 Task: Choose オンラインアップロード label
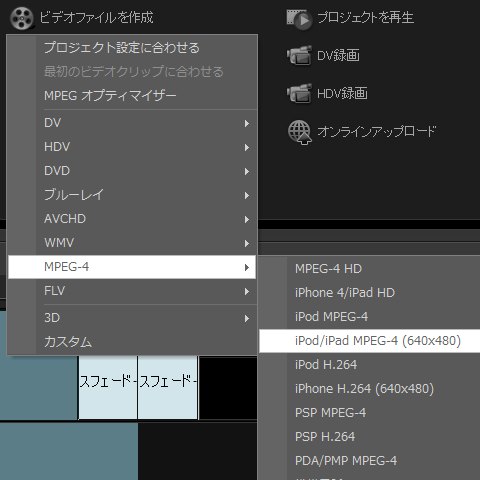tap(376, 131)
